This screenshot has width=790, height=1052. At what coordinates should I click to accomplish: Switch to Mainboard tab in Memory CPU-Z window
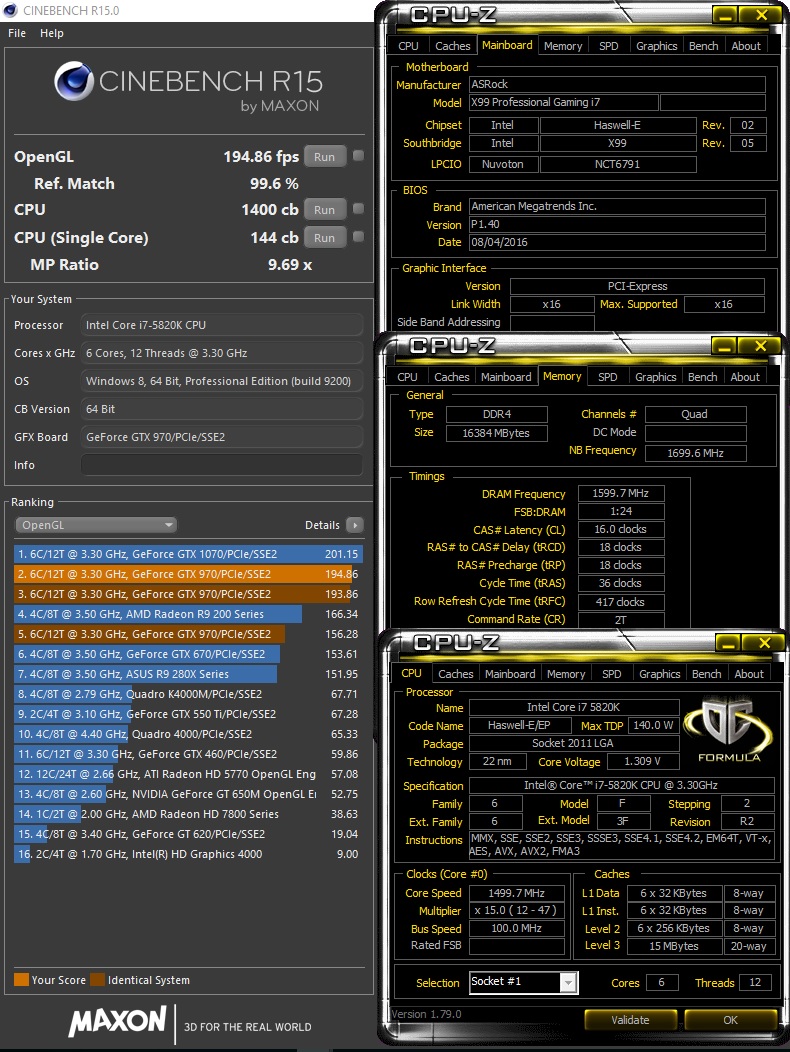(506, 377)
